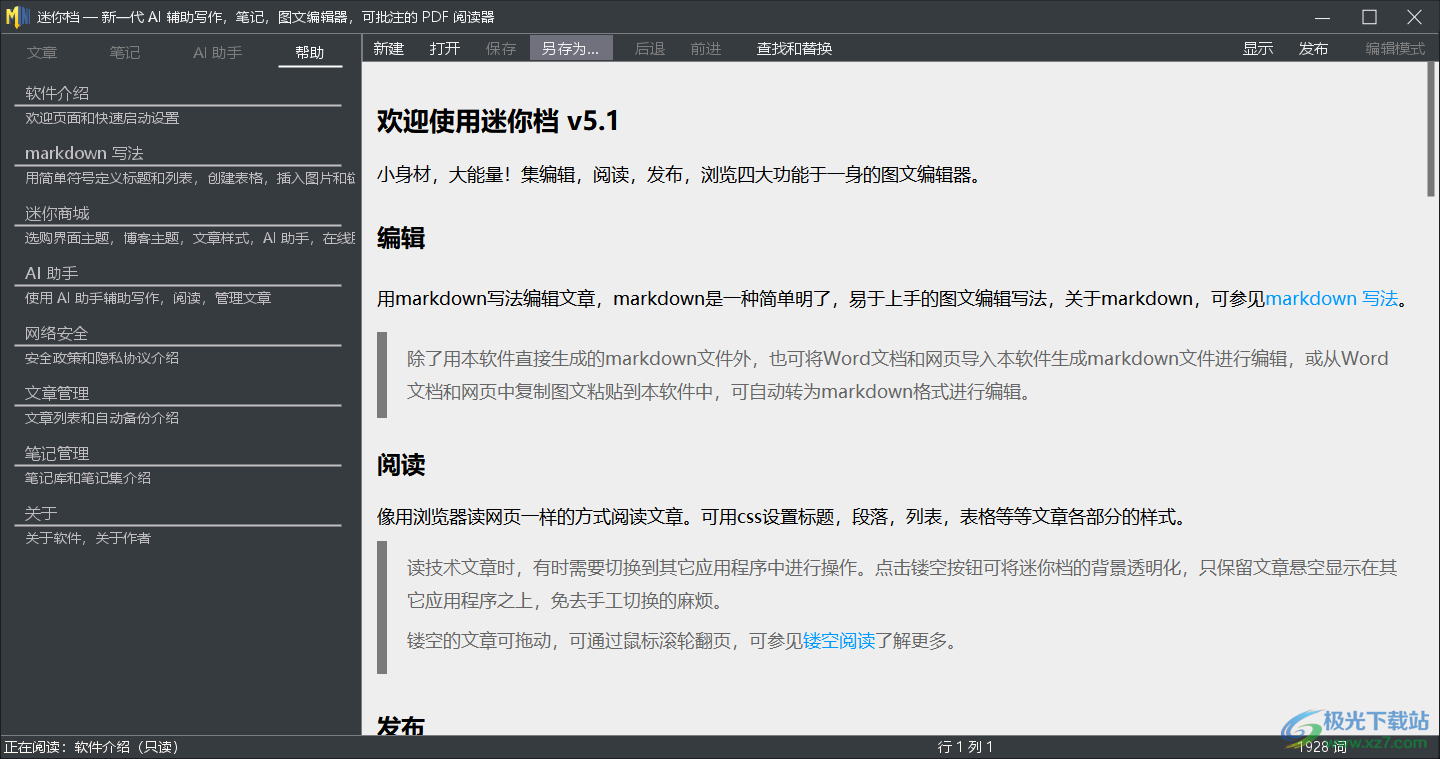Open the 文章管理 help topic

(57, 393)
